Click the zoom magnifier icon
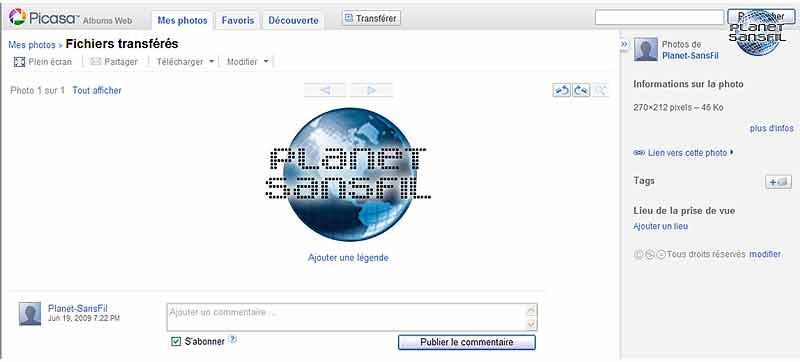 (600, 90)
